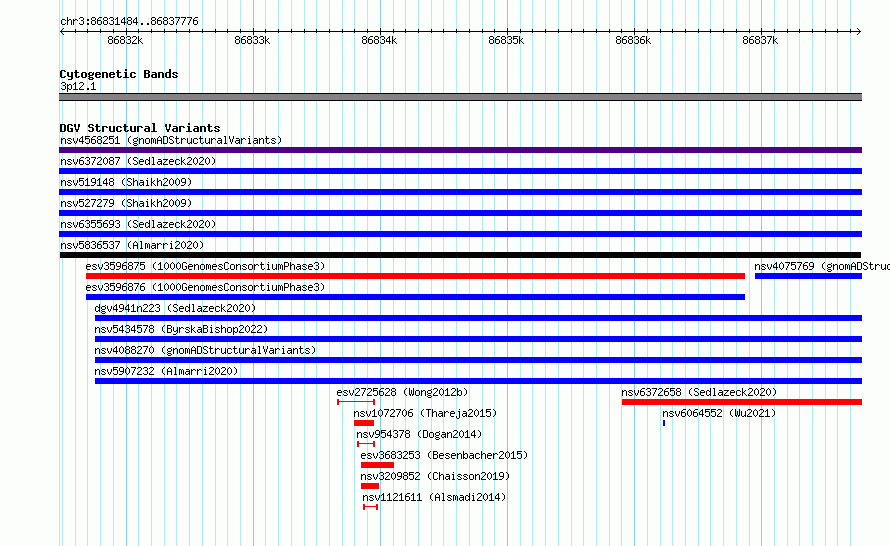Select nsv1072706 (Thareja2015) label

point(425,413)
